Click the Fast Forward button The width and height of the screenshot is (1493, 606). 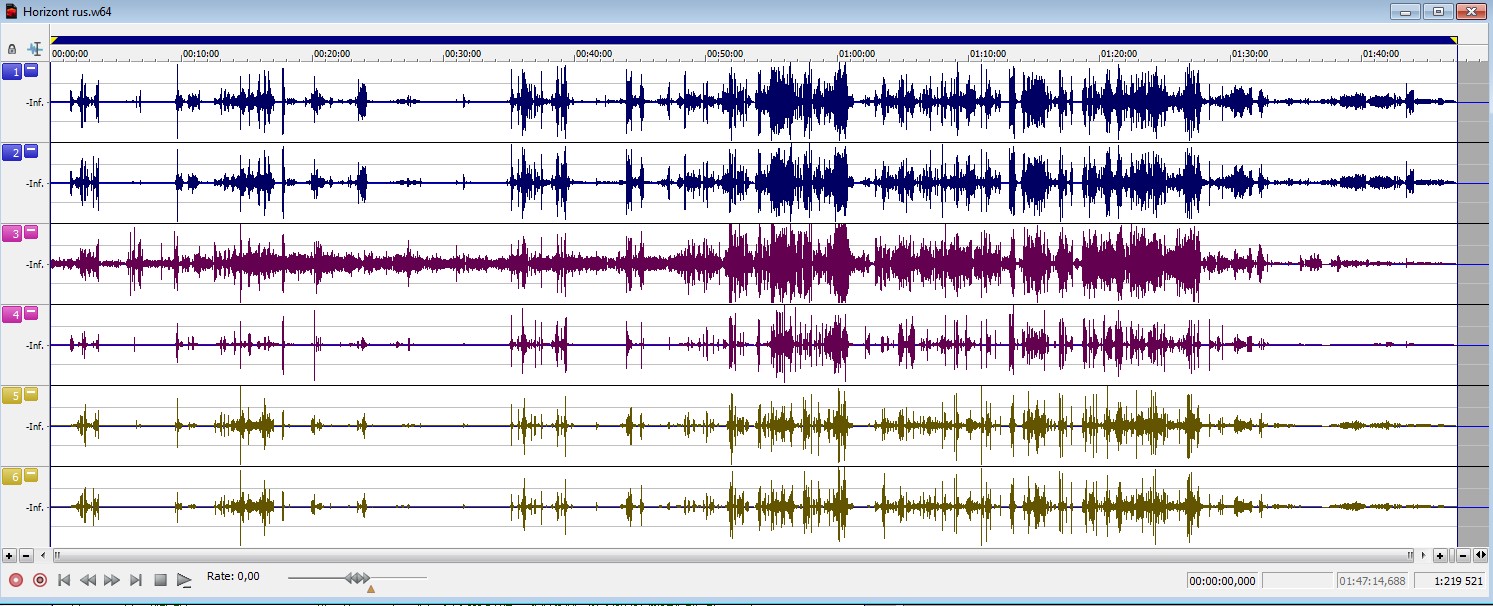coord(112,580)
